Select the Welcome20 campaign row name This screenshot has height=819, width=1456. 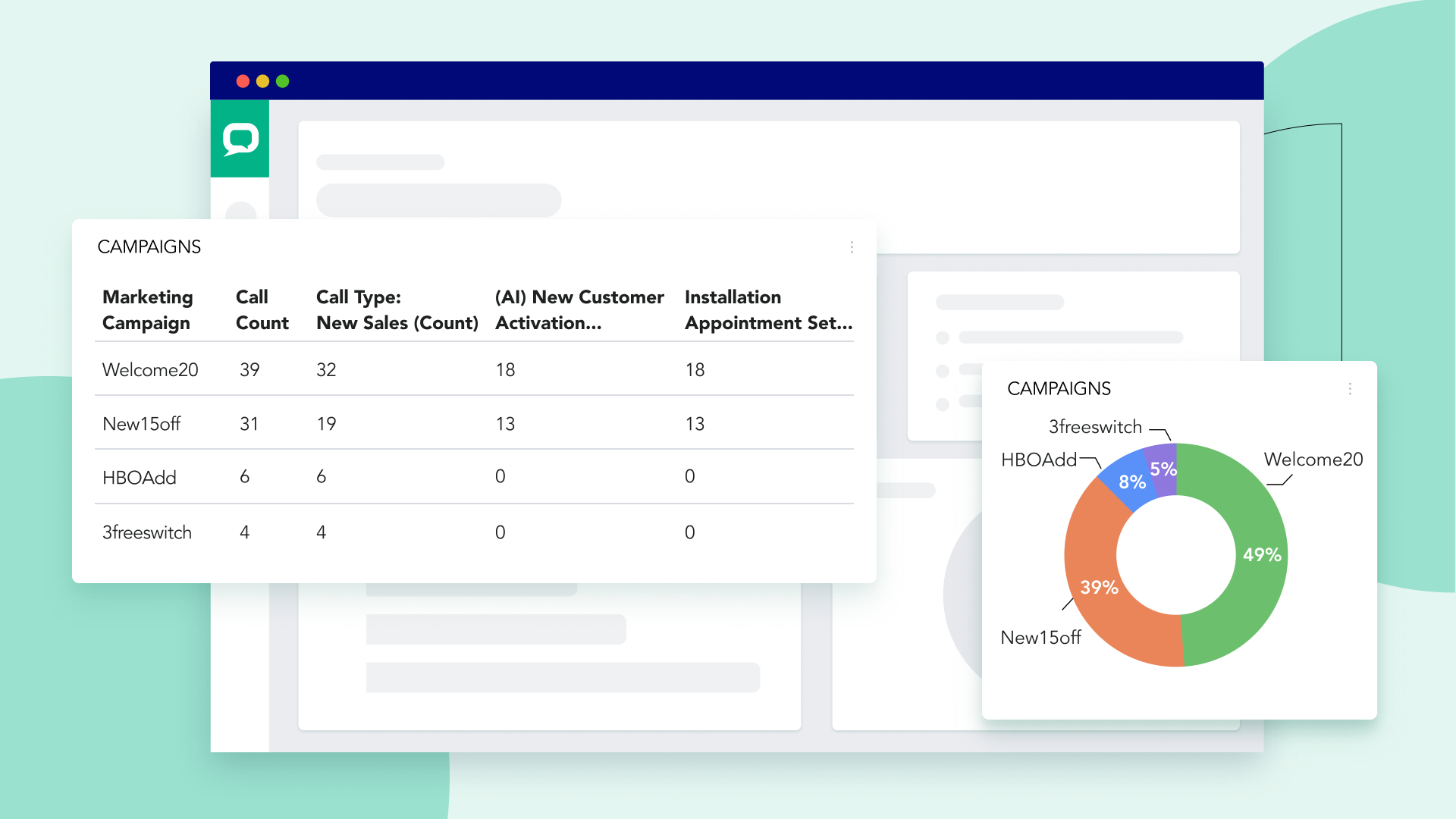[150, 370]
